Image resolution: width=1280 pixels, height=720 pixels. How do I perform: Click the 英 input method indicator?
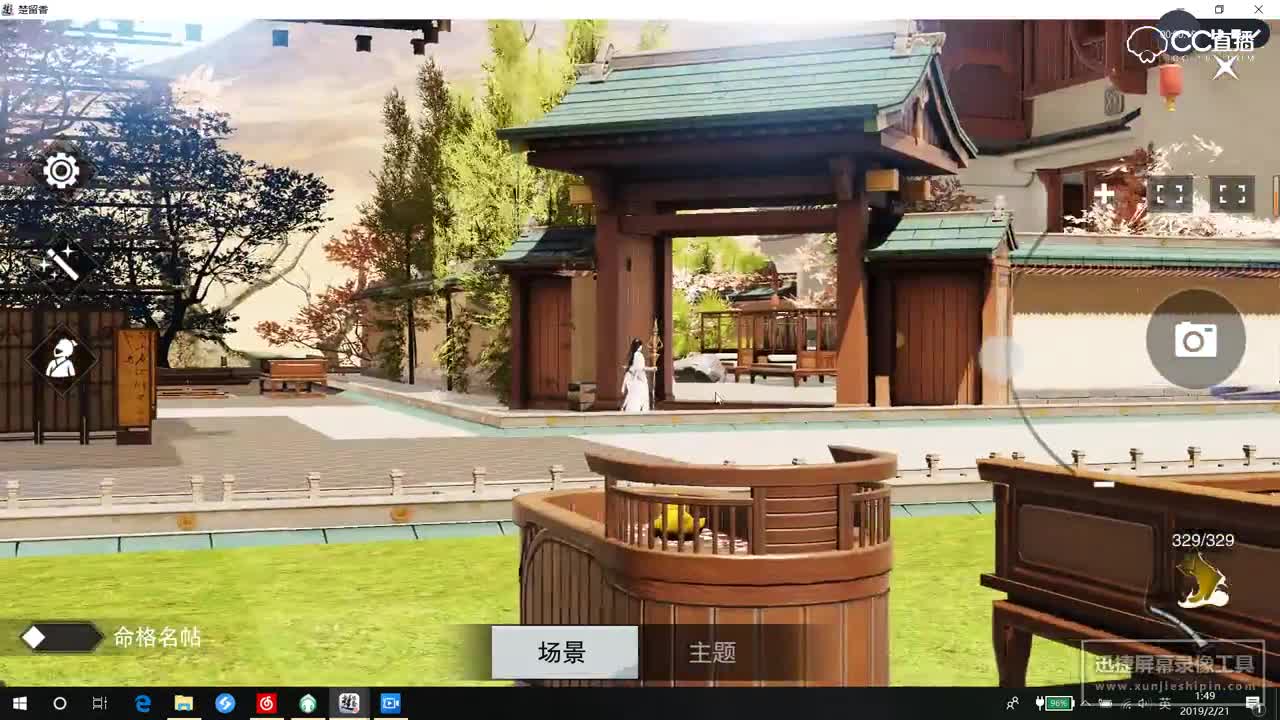click(x=1165, y=704)
